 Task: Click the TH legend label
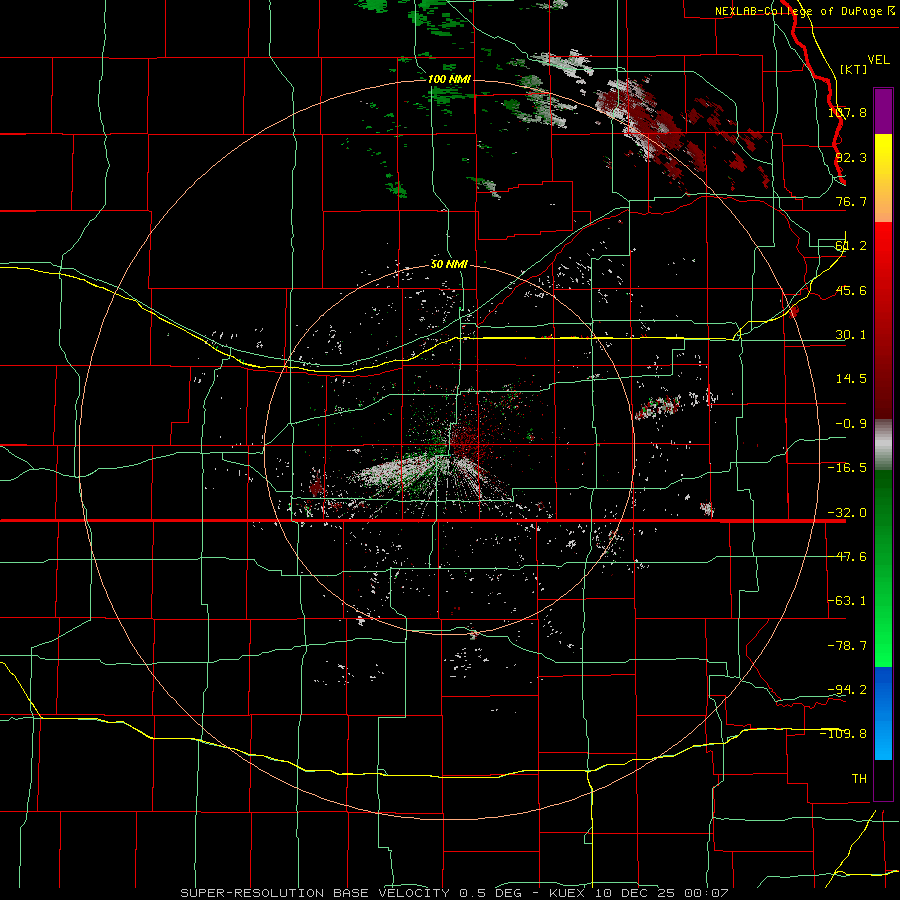(859, 778)
